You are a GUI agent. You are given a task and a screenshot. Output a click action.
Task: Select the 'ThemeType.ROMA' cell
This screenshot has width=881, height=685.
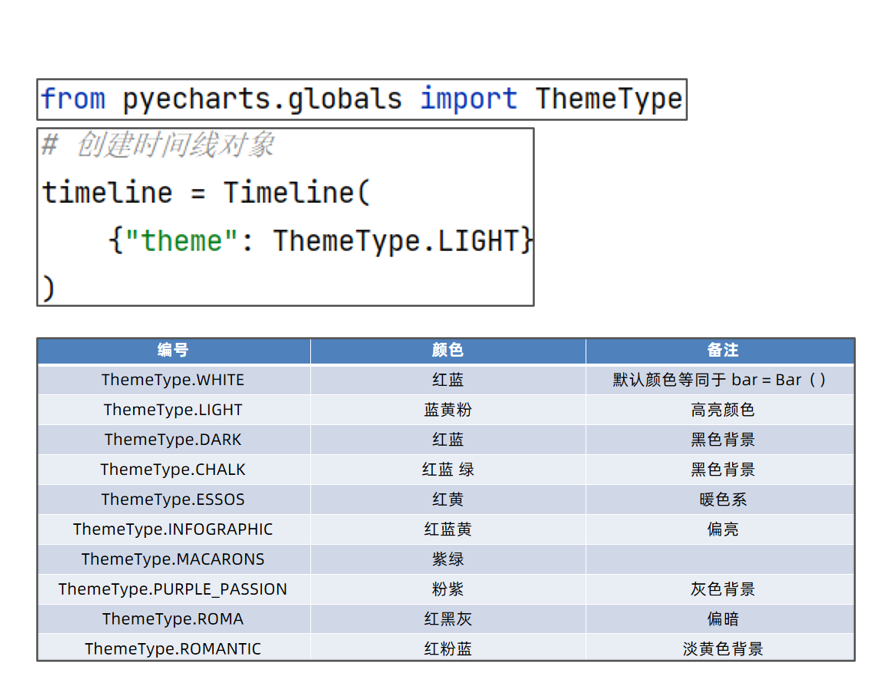[x=173, y=619]
